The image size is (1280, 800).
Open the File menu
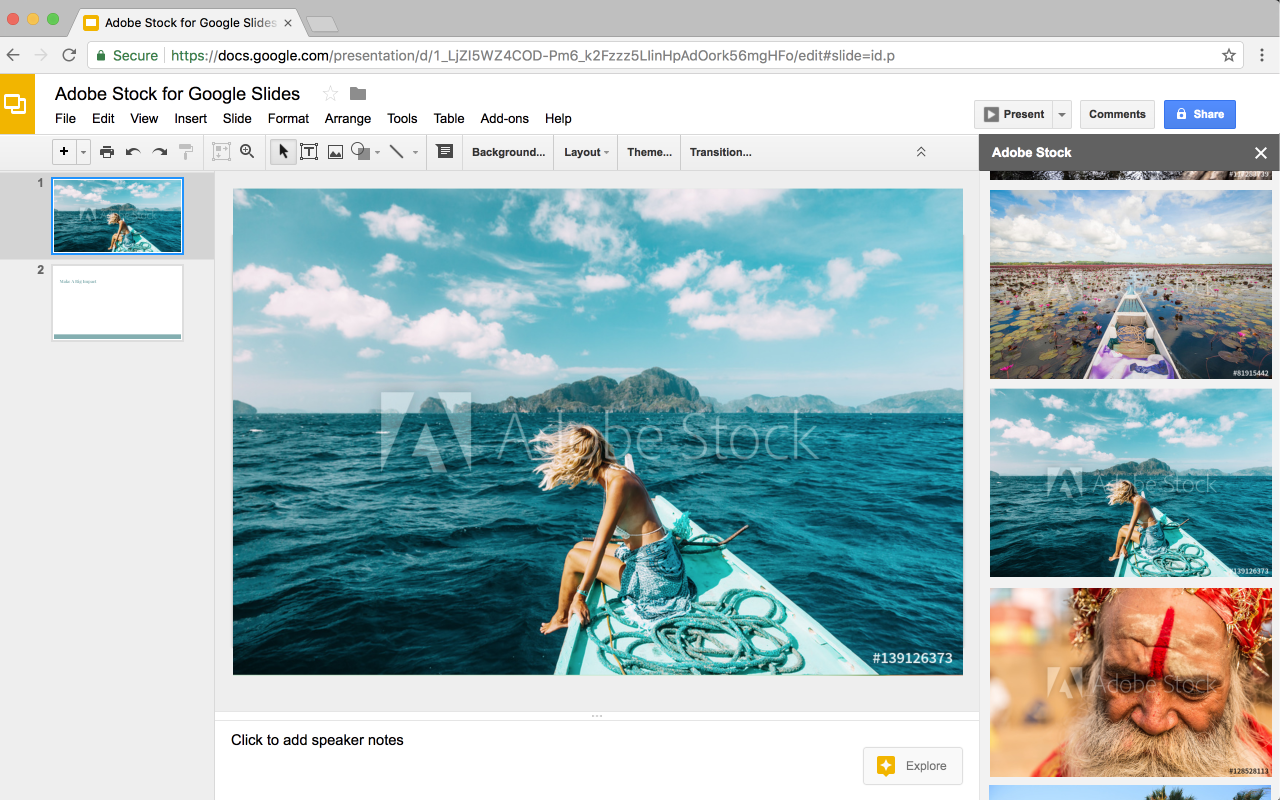click(x=65, y=118)
